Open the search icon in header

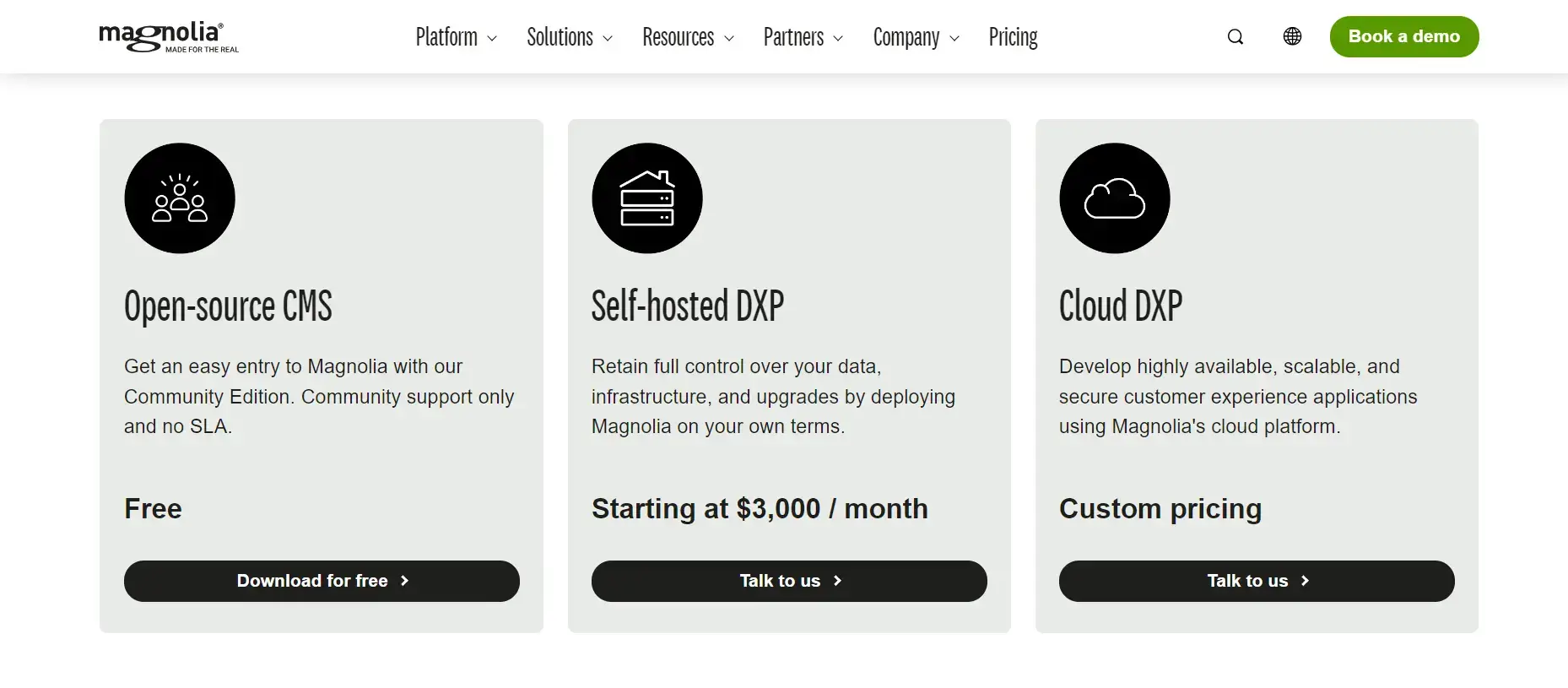tap(1235, 36)
